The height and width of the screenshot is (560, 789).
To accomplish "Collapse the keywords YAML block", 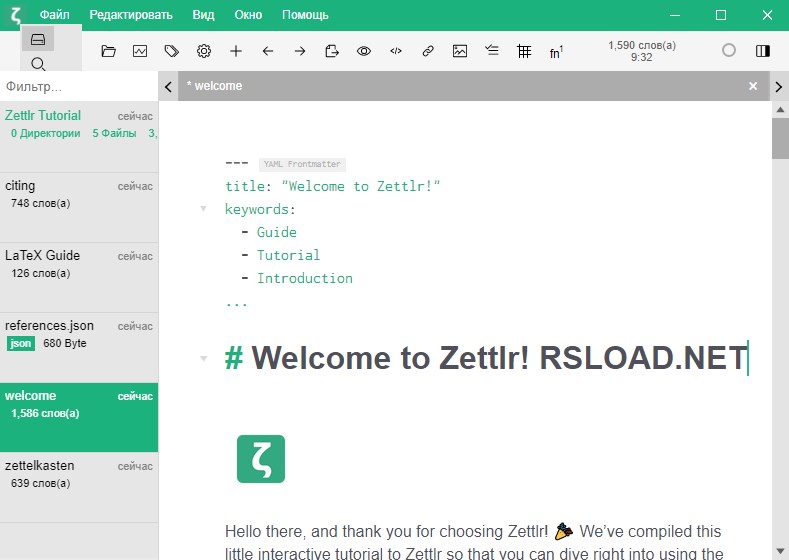I will [x=203, y=208].
